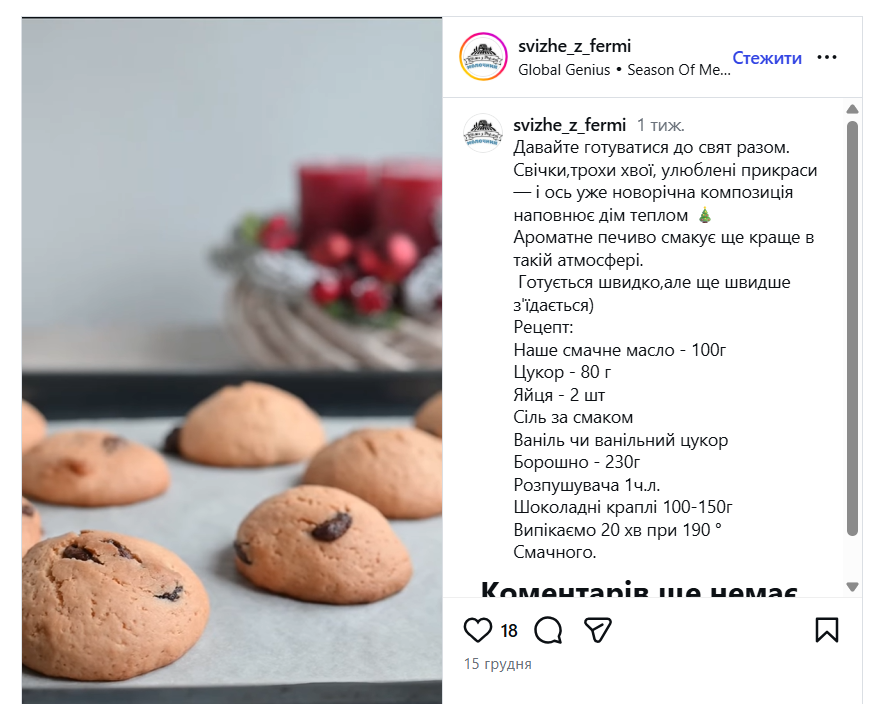Click svizhe_z_fermi avatar beside caption

(x=483, y=134)
